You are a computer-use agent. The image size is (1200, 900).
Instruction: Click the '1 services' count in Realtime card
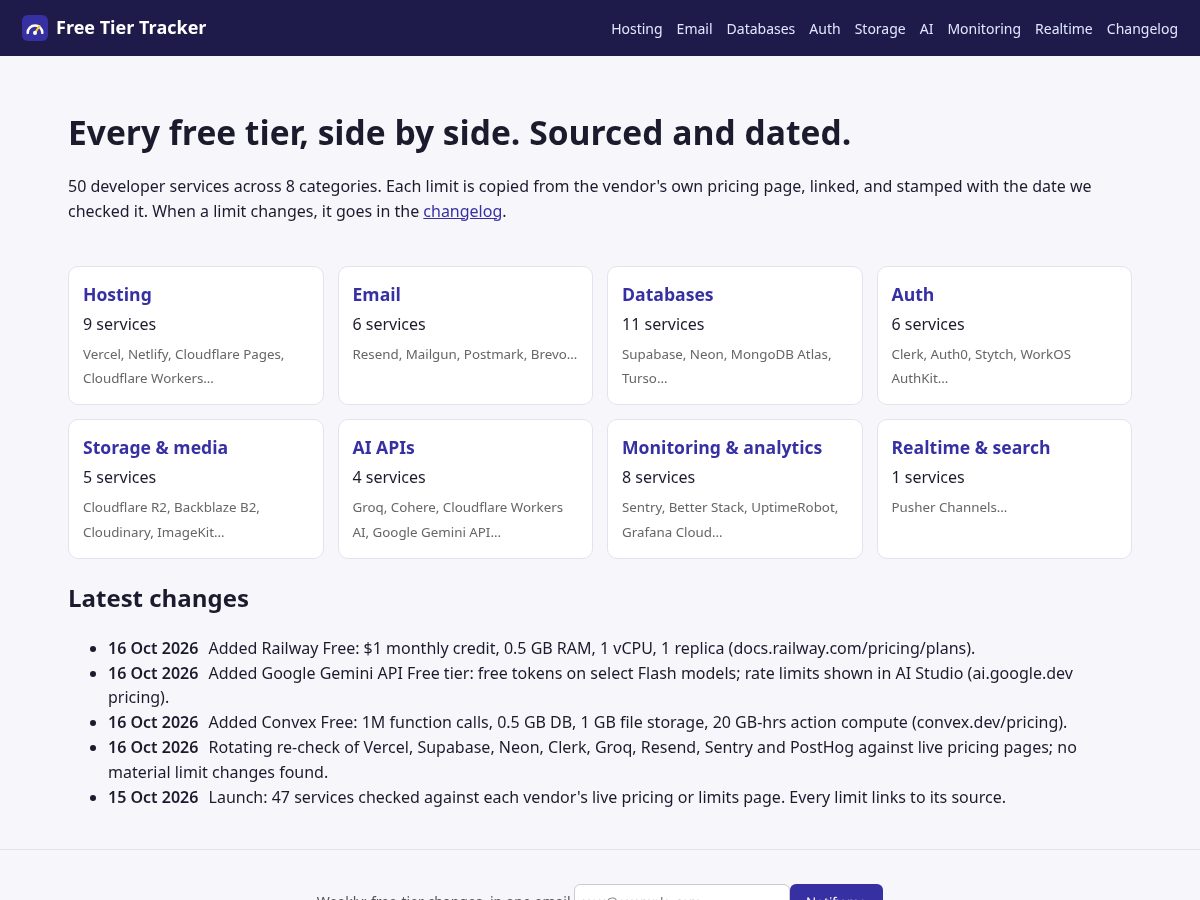pyautogui.click(x=928, y=477)
